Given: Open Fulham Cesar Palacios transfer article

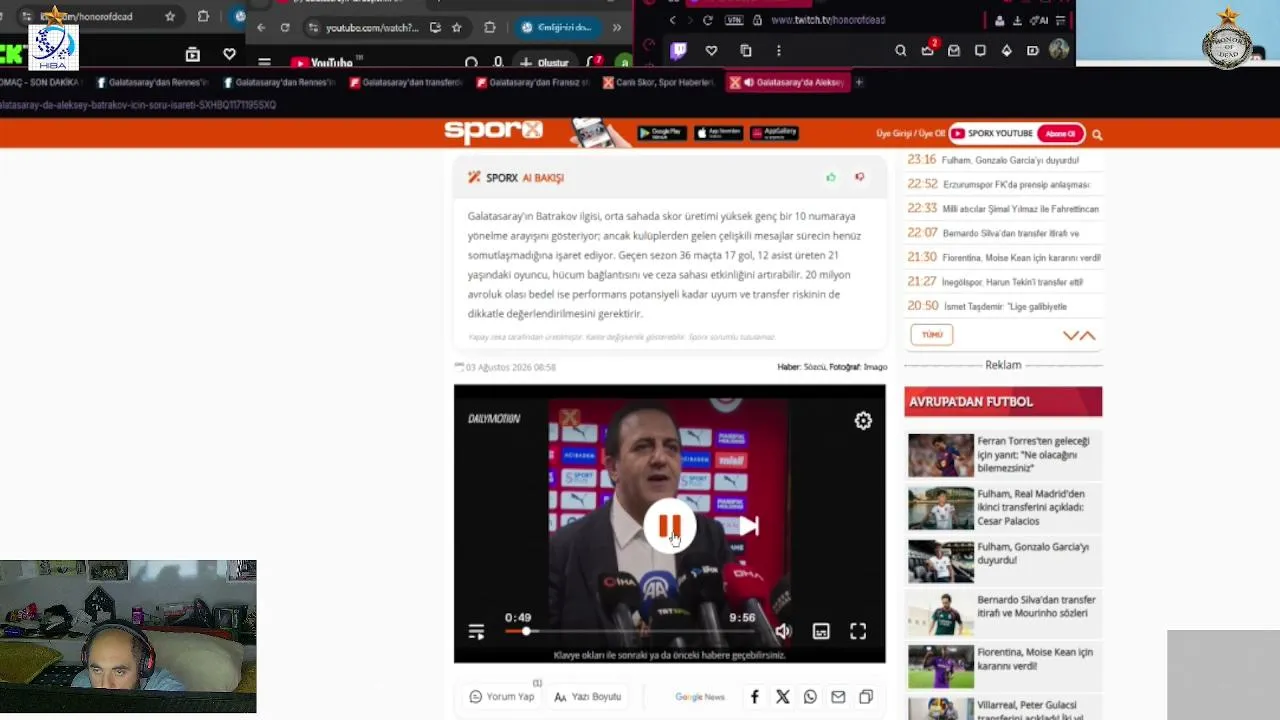Looking at the screenshot, I should point(1003,508).
